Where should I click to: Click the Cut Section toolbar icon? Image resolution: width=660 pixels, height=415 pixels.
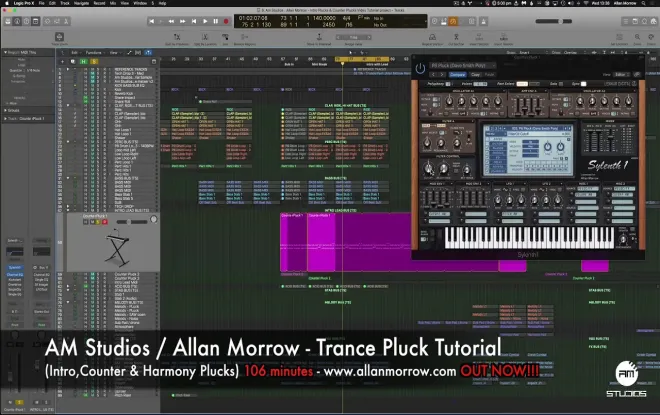click(x=456, y=37)
